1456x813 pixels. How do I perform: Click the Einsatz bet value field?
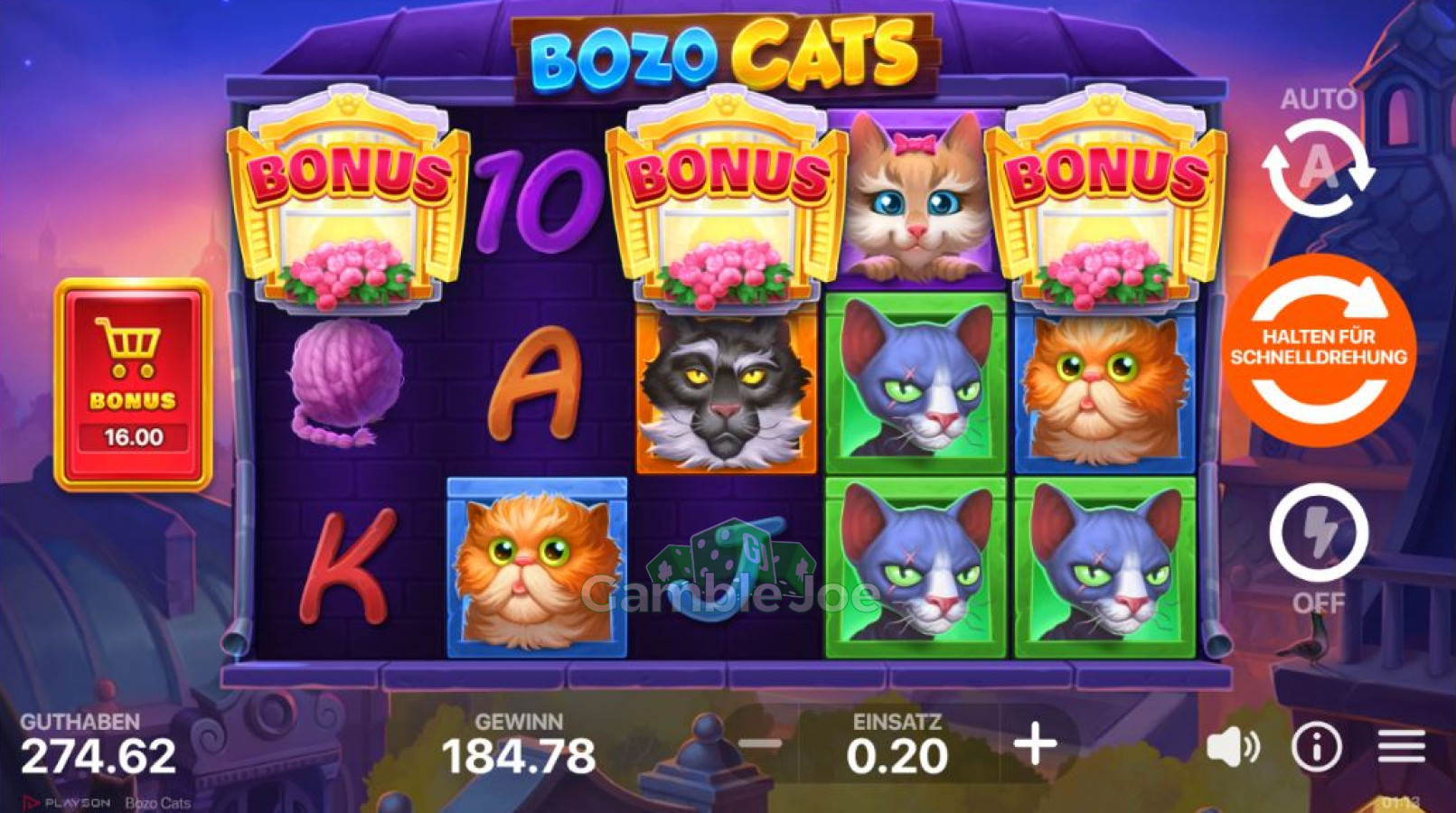click(x=897, y=756)
